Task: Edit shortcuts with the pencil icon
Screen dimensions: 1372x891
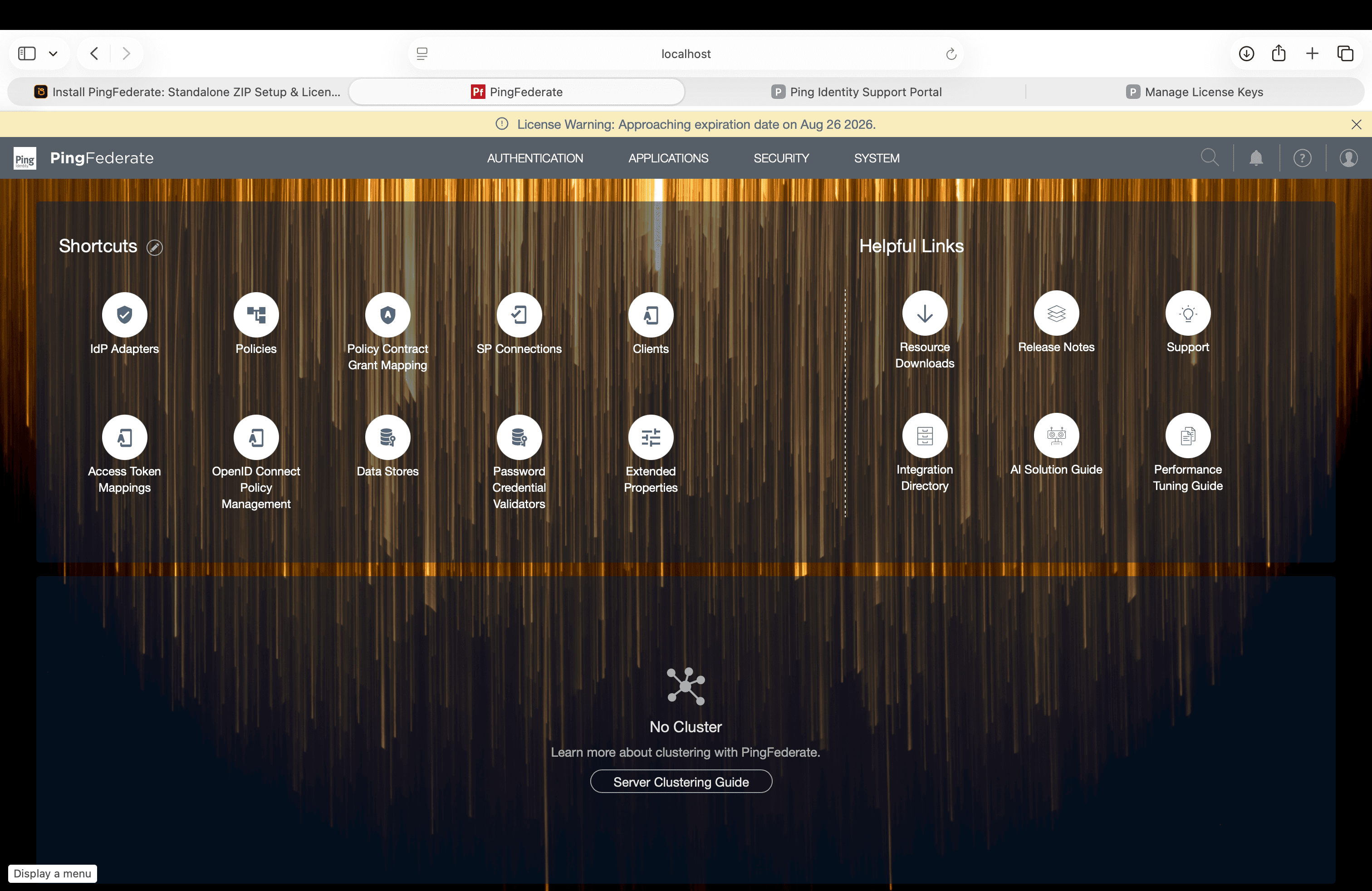Action: 155,247
